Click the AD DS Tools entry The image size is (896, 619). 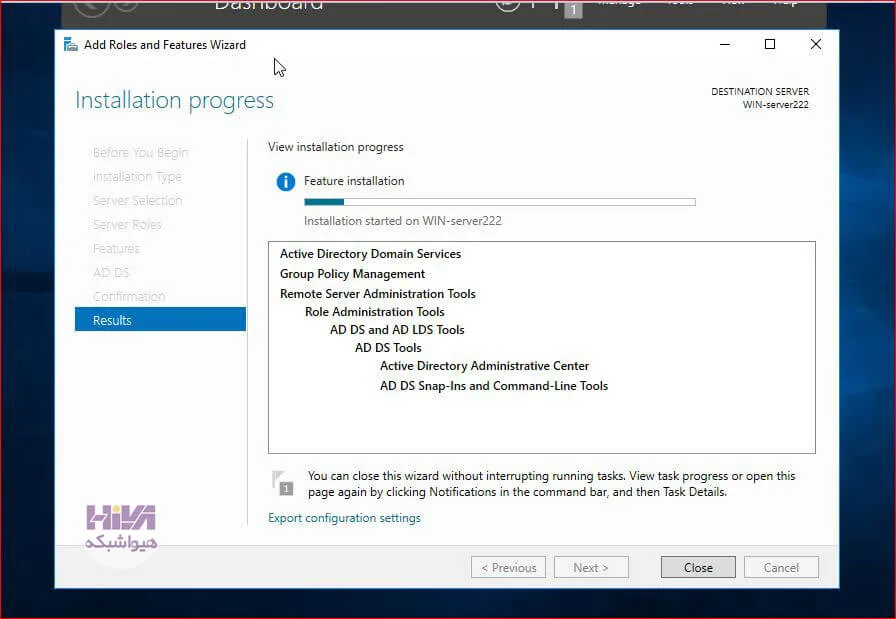[388, 348]
